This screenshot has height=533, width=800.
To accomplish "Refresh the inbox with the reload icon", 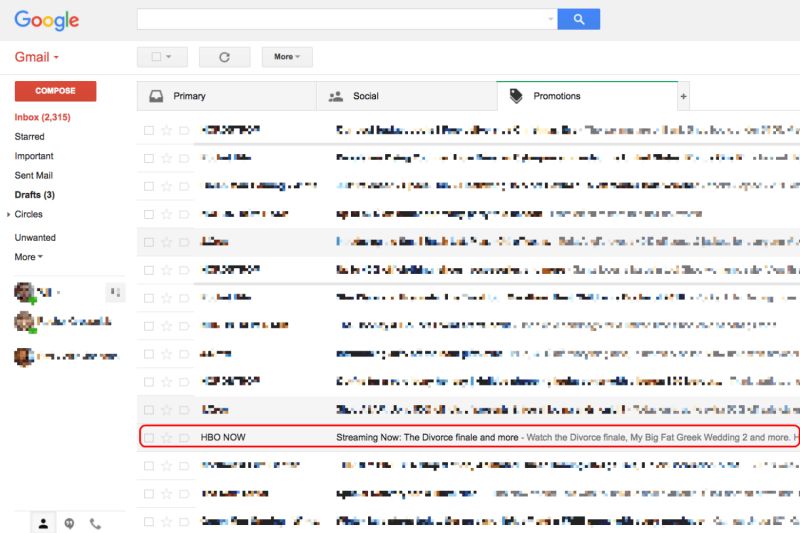I will coord(224,57).
